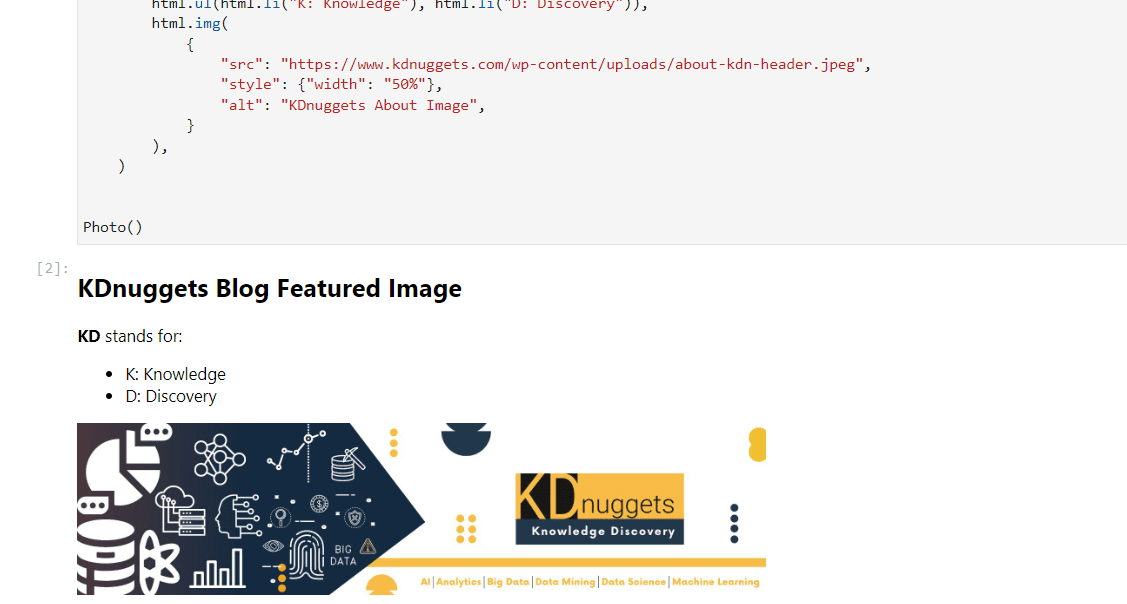Viewport: 1127px width, 604px height.
Task: Click the [2]: output prompt label
Action: (52, 268)
